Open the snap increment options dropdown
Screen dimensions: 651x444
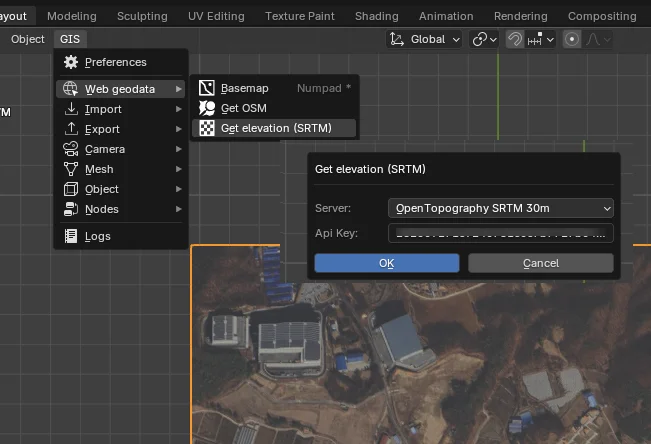pyautogui.click(x=540, y=39)
